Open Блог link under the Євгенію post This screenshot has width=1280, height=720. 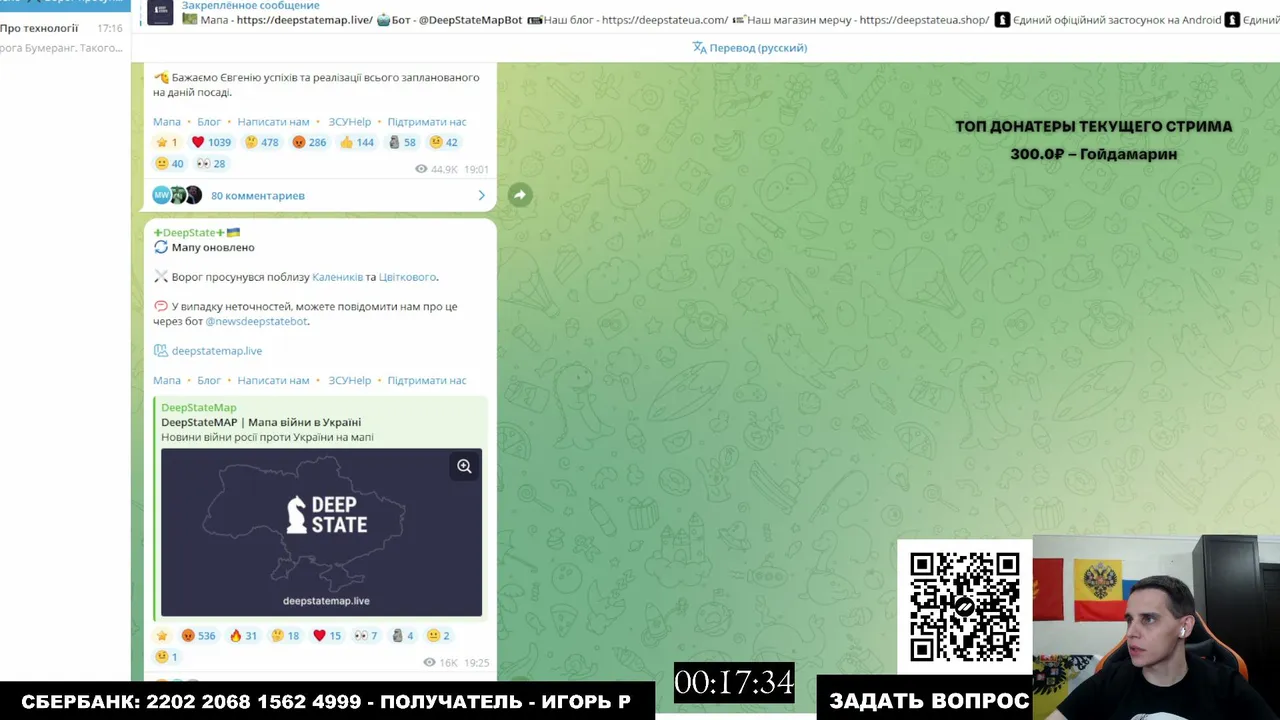point(209,122)
